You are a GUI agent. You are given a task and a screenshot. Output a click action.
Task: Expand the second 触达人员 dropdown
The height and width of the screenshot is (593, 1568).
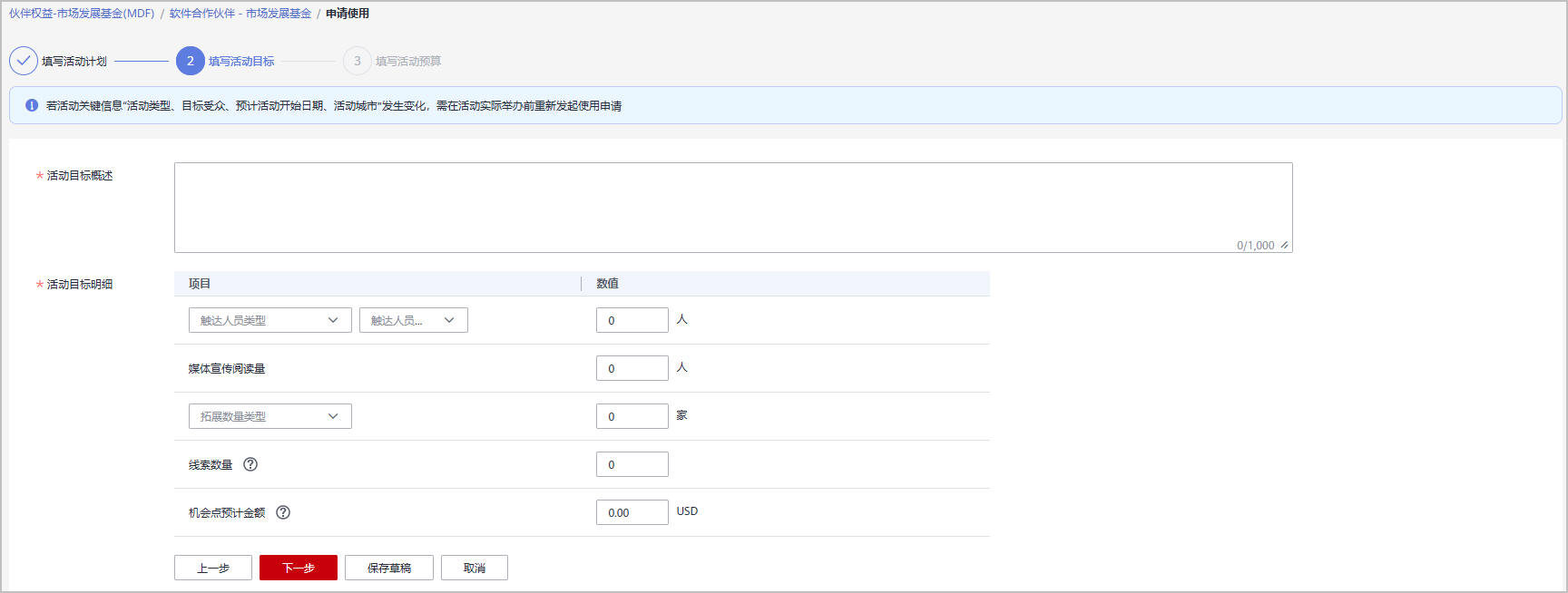click(x=413, y=320)
